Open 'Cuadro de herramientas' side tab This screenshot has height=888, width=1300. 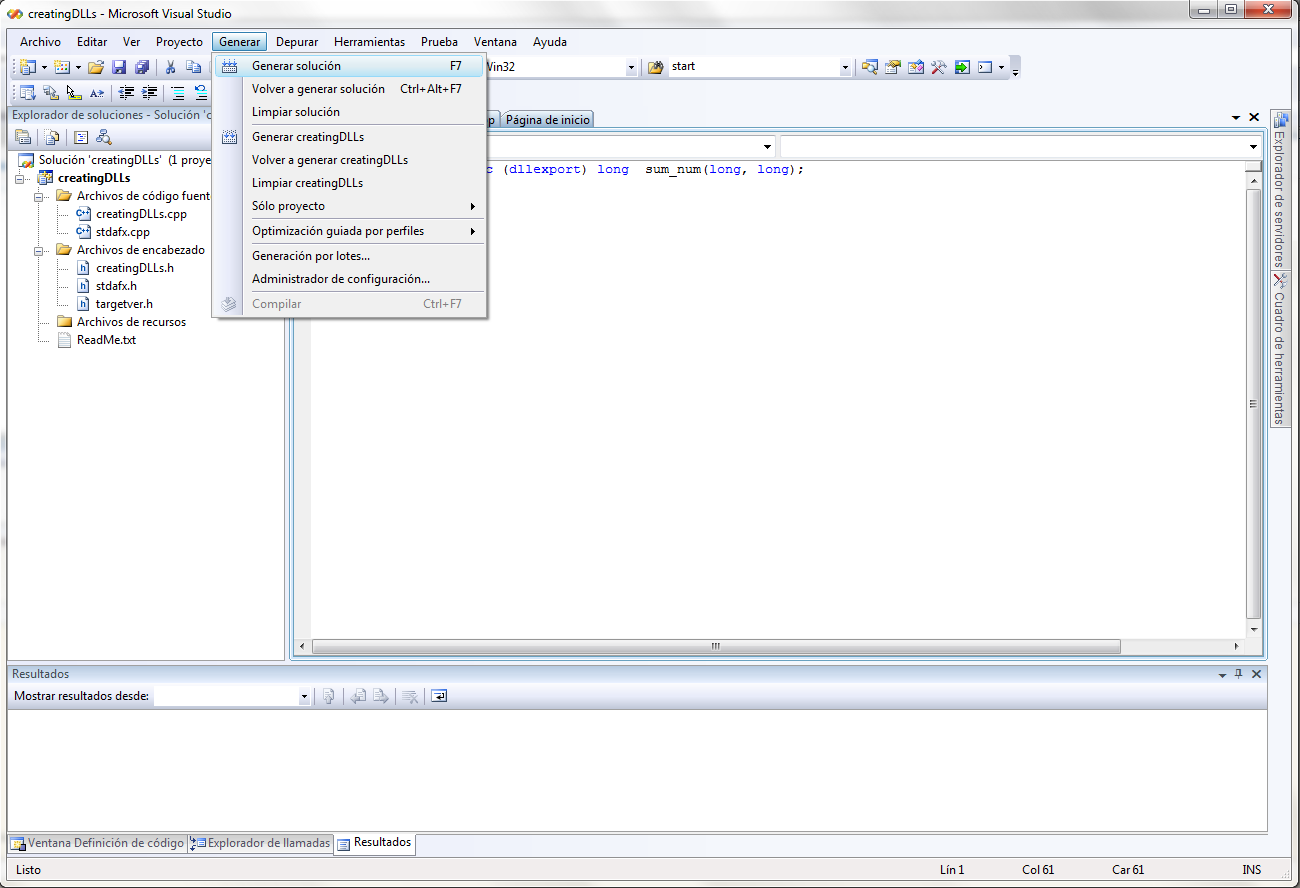(1280, 348)
